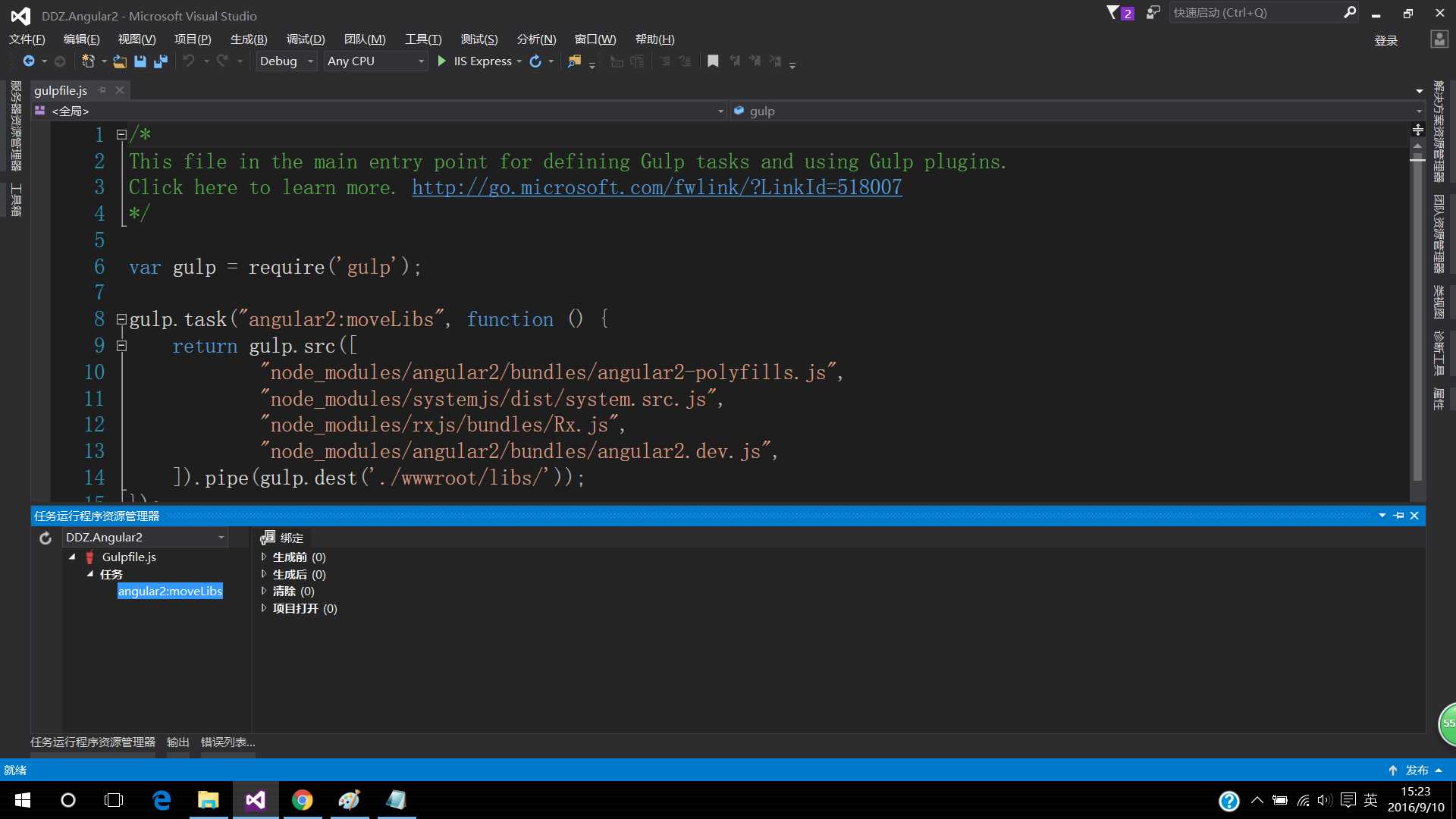The height and width of the screenshot is (819, 1456).
Task: Expand the 生成前 (0) binding
Action: (264, 557)
